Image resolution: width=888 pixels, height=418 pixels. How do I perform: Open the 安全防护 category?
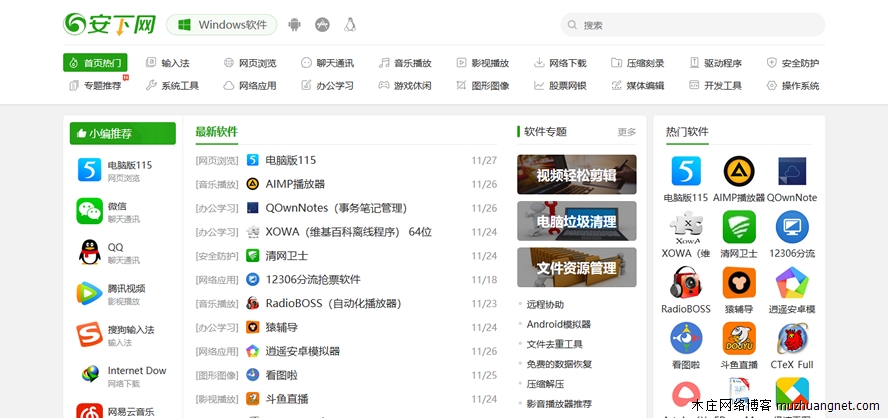(793, 63)
